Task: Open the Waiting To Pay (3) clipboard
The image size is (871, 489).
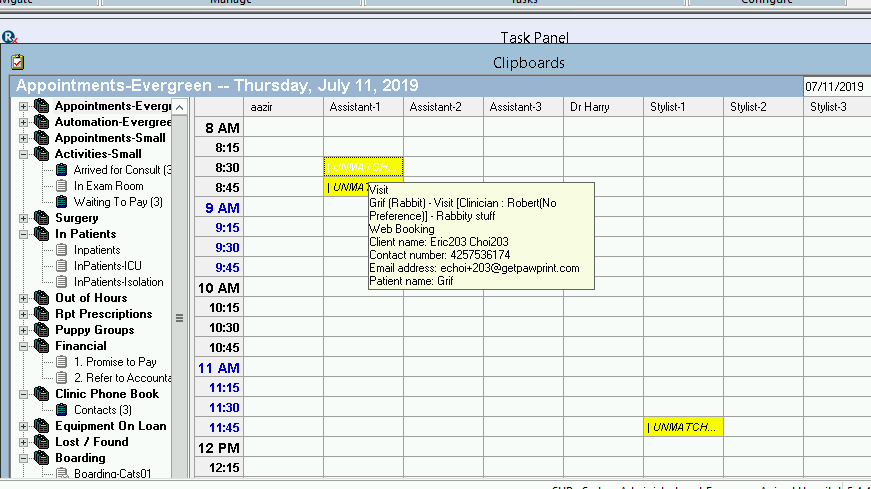Action: 118,202
